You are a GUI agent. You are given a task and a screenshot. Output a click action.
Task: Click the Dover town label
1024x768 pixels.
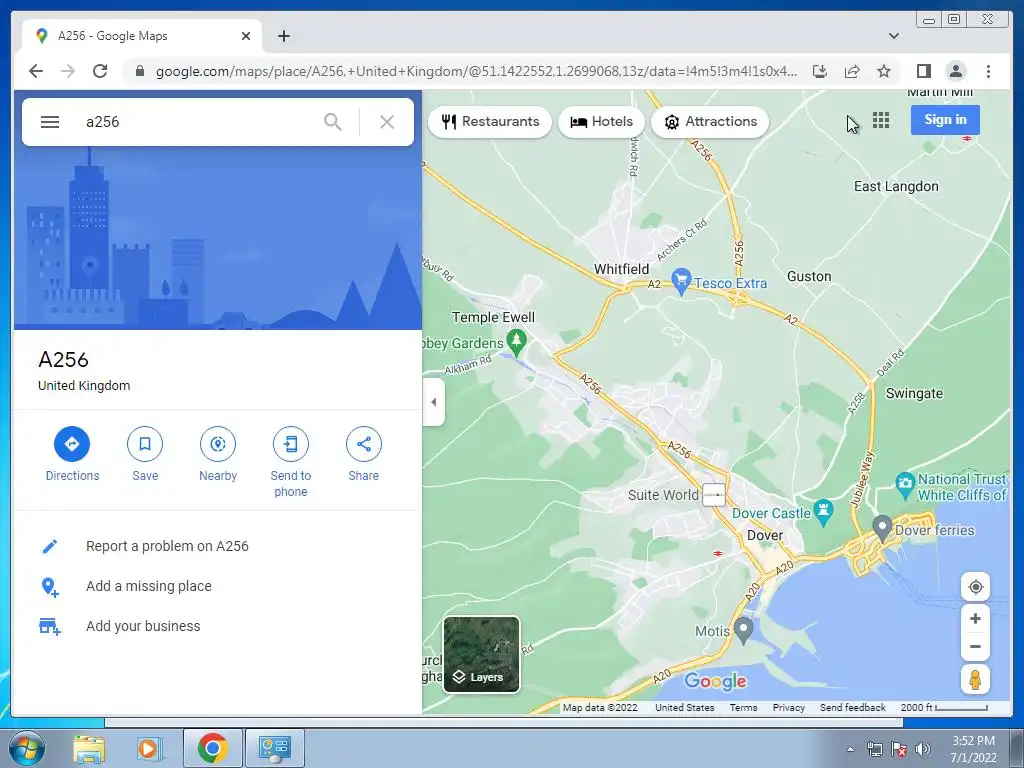(x=765, y=536)
